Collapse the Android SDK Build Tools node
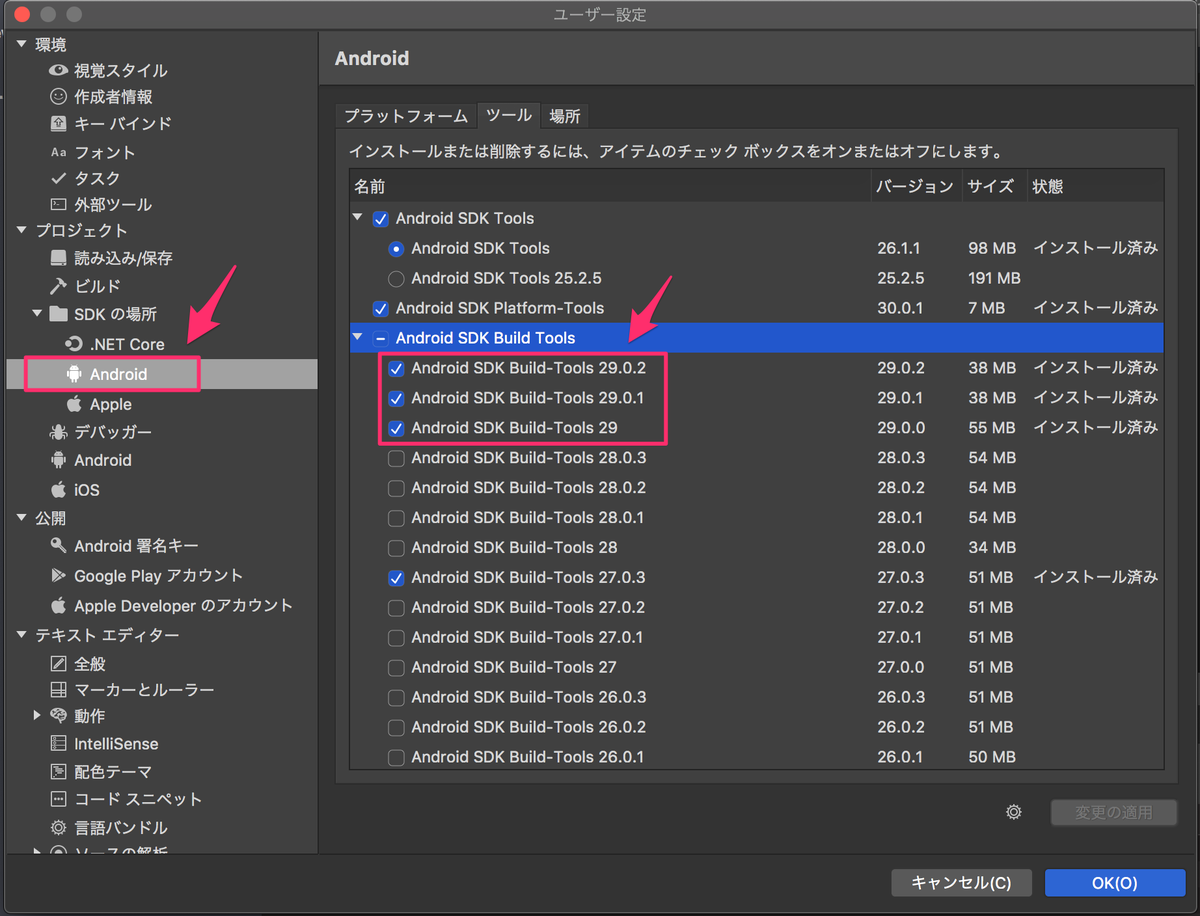Image resolution: width=1200 pixels, height=916 pixels. [x=358, y=338]
